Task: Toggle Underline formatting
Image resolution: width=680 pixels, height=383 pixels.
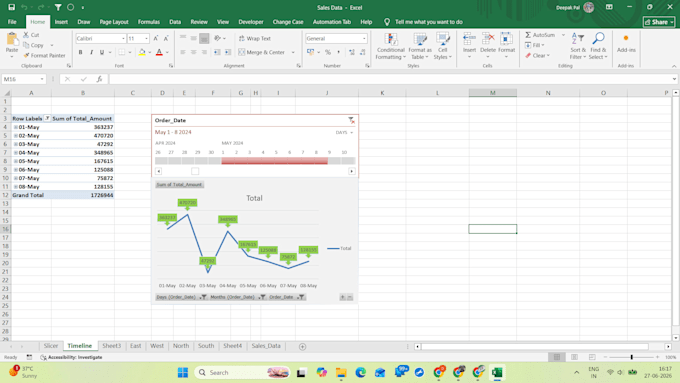Action: tap(102, 52)
